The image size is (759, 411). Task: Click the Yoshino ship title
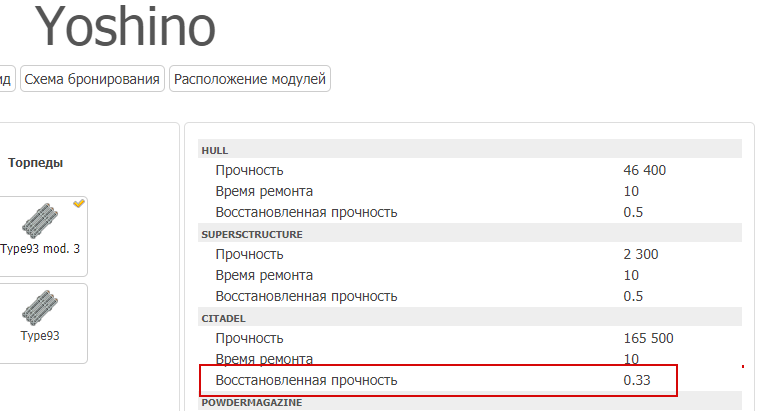[125, 27]
